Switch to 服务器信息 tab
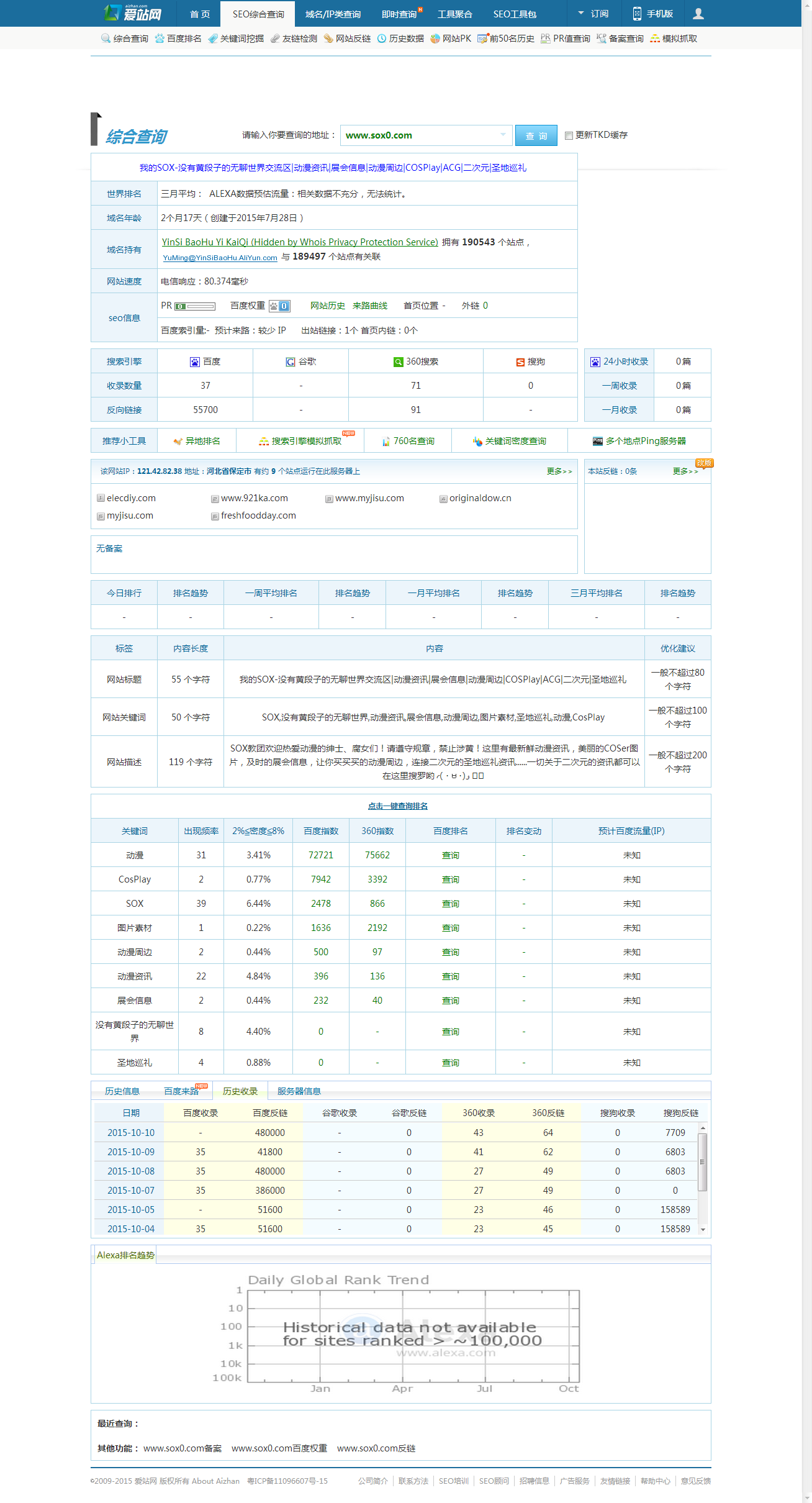Image resolution: width=812 pixels, height=1503 pixels. pyautogui.click(x=299, y=1091)
